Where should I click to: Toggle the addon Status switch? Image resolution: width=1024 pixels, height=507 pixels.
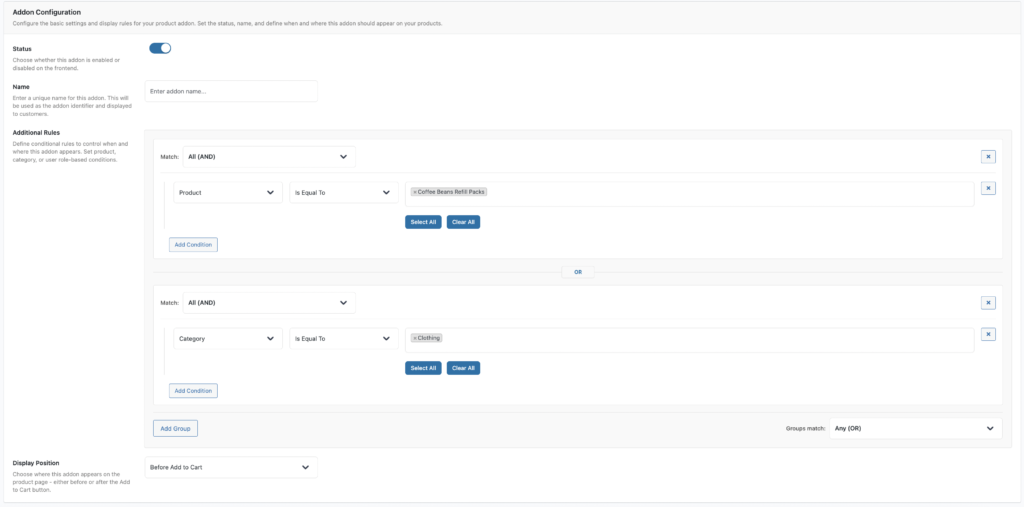click(160, 48)
